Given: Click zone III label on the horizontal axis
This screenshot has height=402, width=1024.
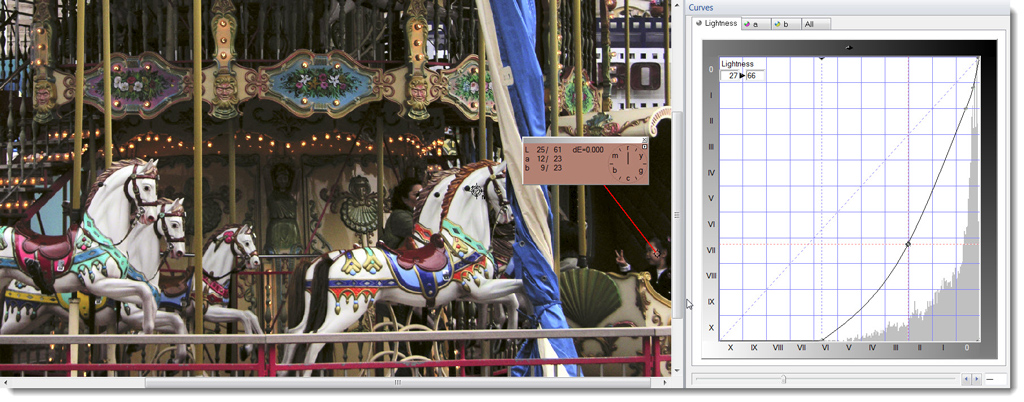Looking at the screenshot, I should pyautogui.click(x=896, y=348).
